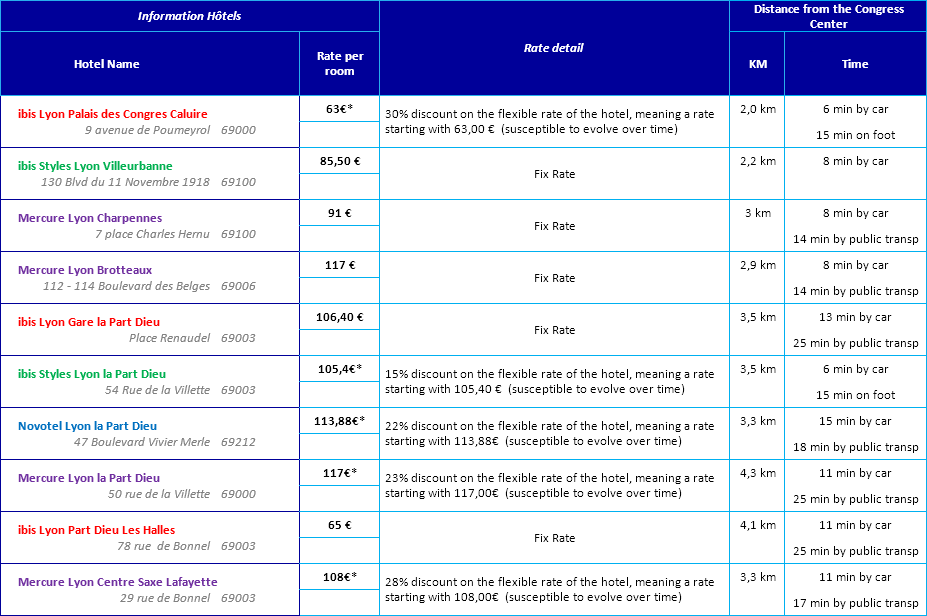The width and height of the screenshot is (927, 616).
Task: Select the rate cell '63€*'
Action: click(x=339, y=109)
